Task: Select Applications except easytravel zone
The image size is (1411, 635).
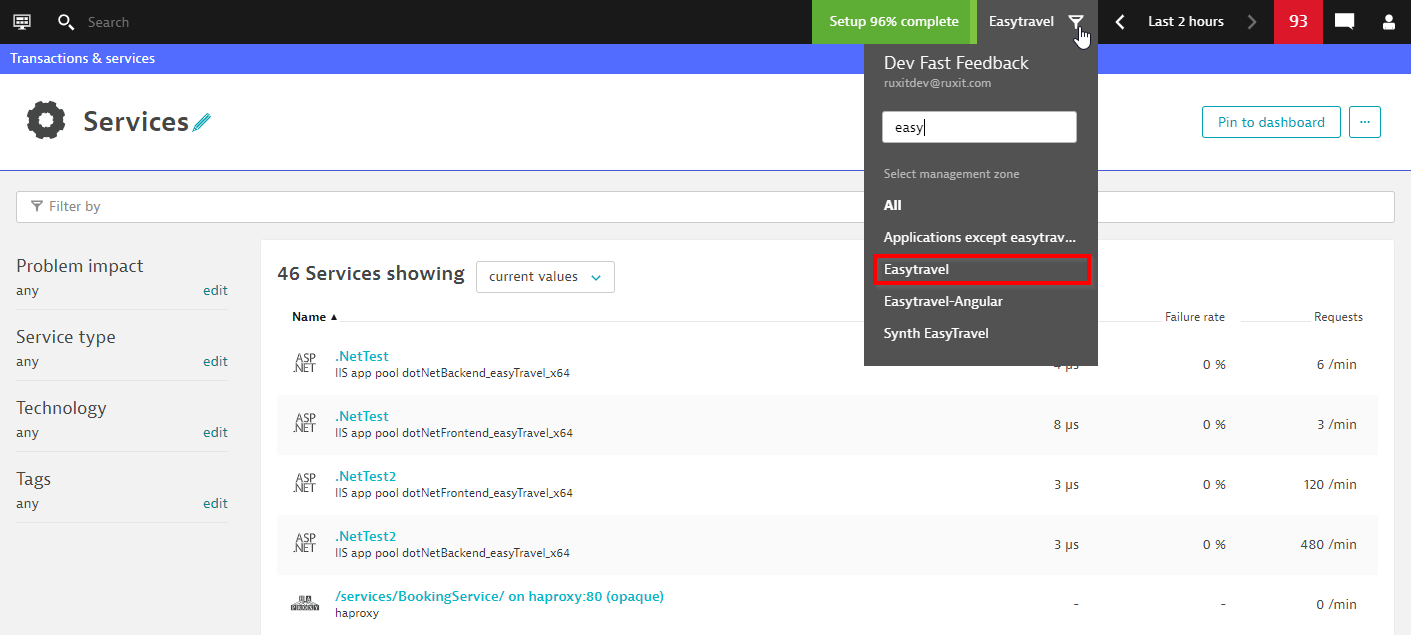Action: pos(980,237)
